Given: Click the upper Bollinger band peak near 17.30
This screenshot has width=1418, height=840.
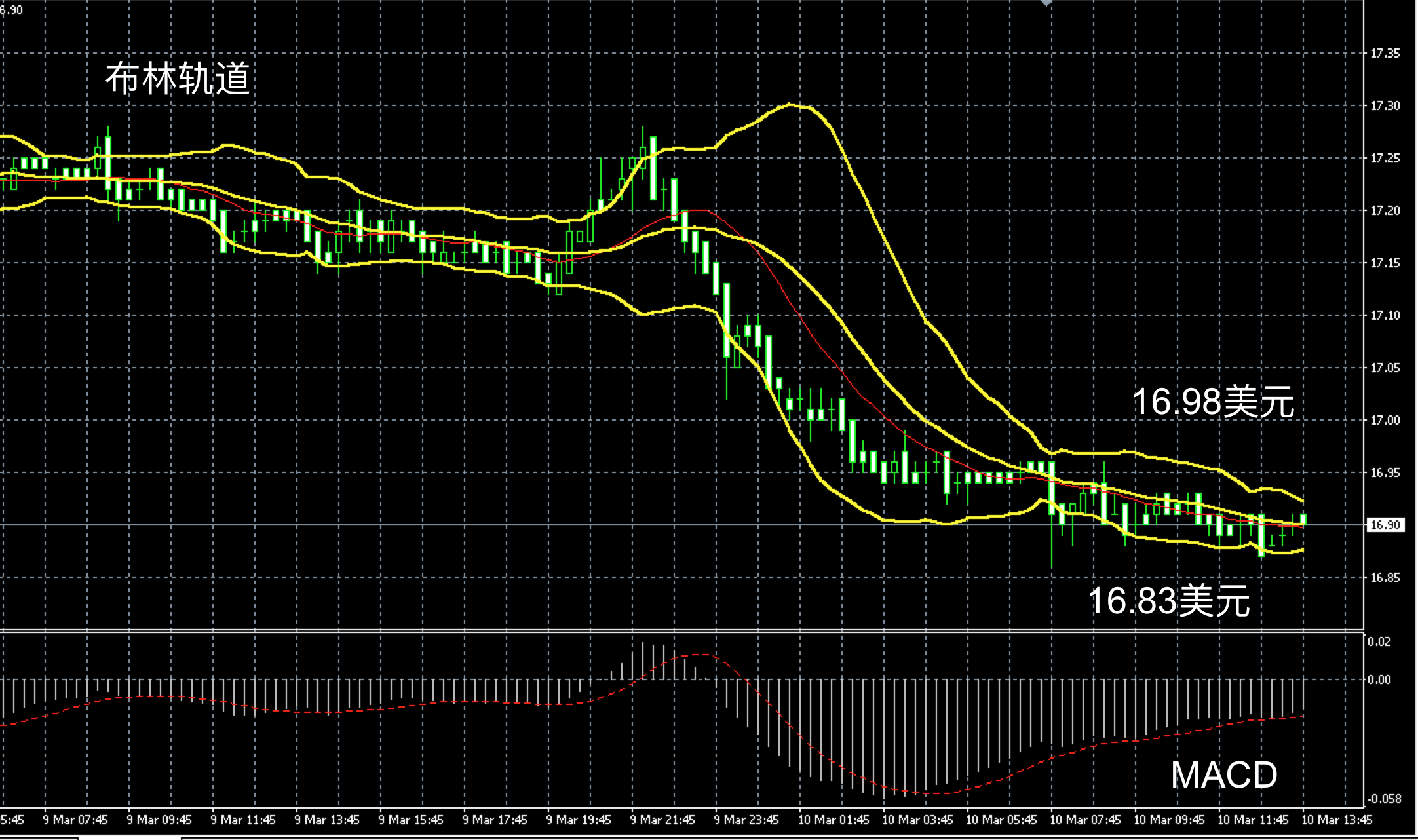Looking at the screenshot, I should pyautogui.click(x=790, y=104).
